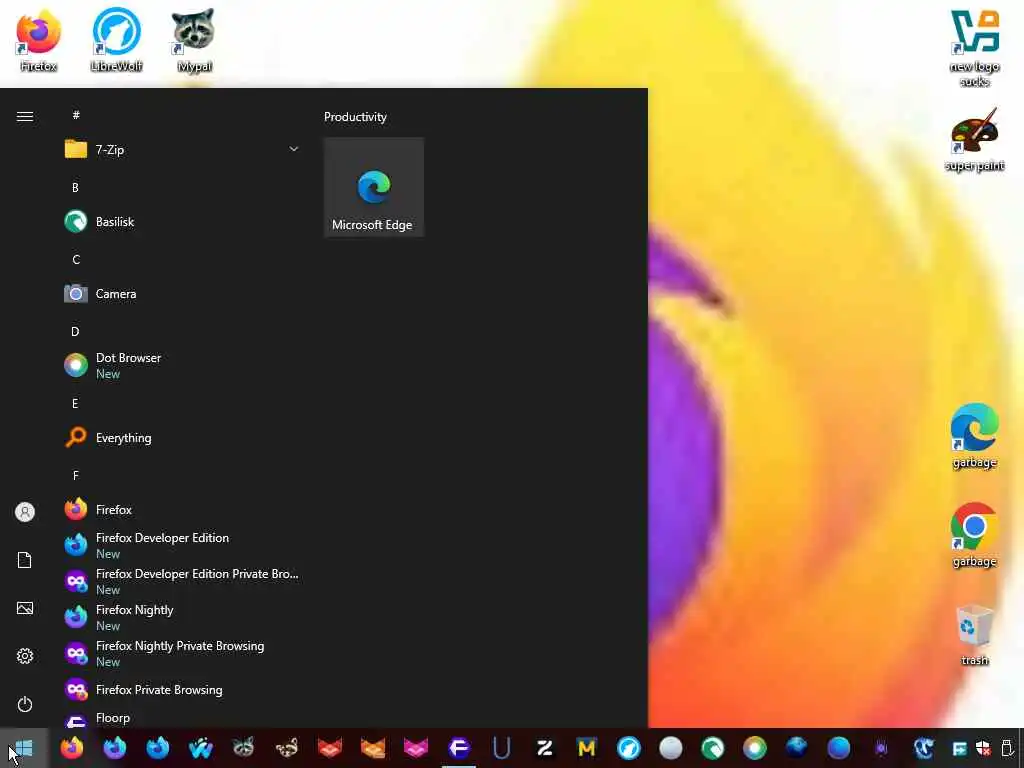Open Everything search from the app list

182,438
